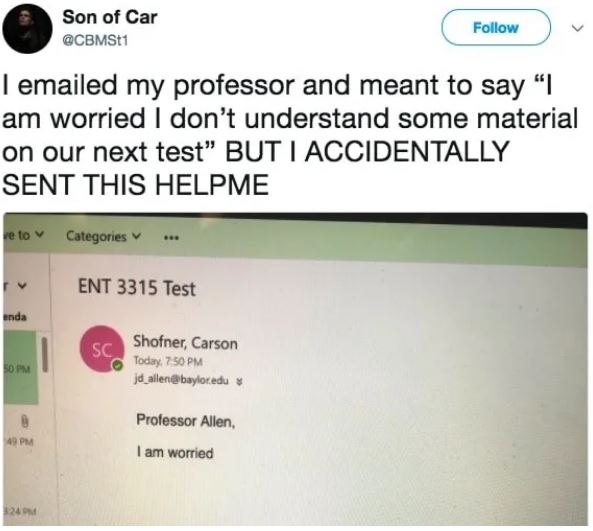593x531 pixels.
Task: Click the green presence checkmark badge
Action: [x=118, y=365]
